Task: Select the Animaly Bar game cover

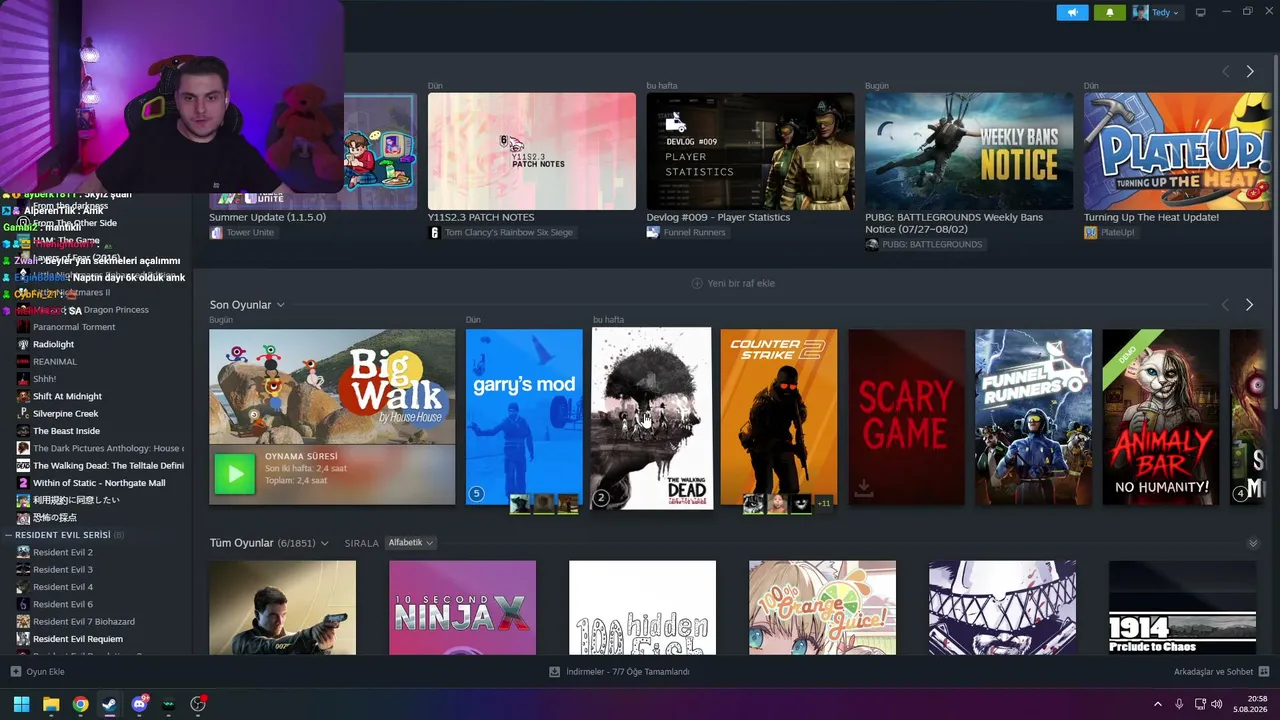Action: [x=1160, y=417]
